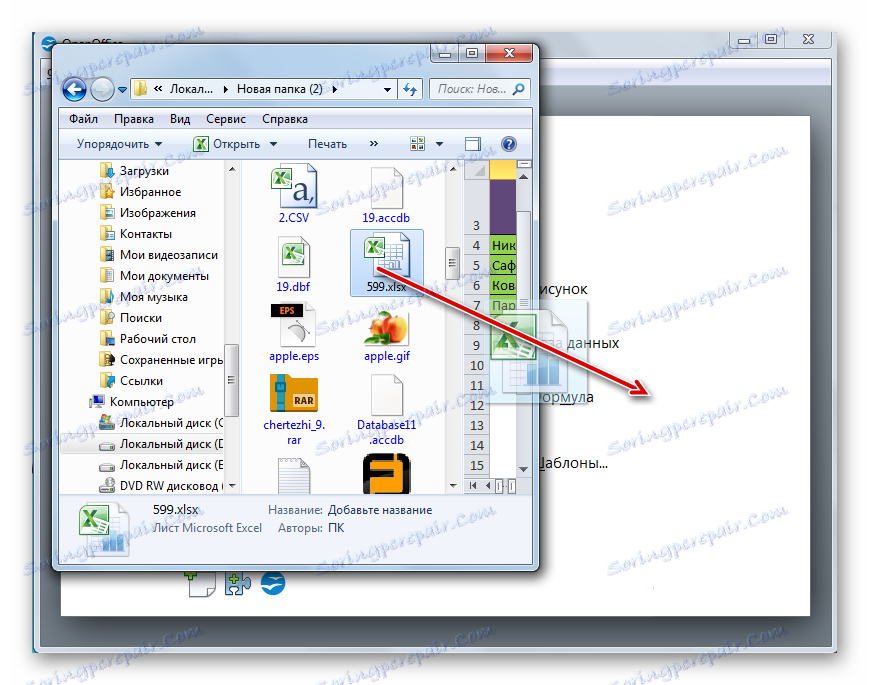Click the file list vertical scrollbar thumb
The height and width of the screenshot is (685, 869).
coord(452,263)
